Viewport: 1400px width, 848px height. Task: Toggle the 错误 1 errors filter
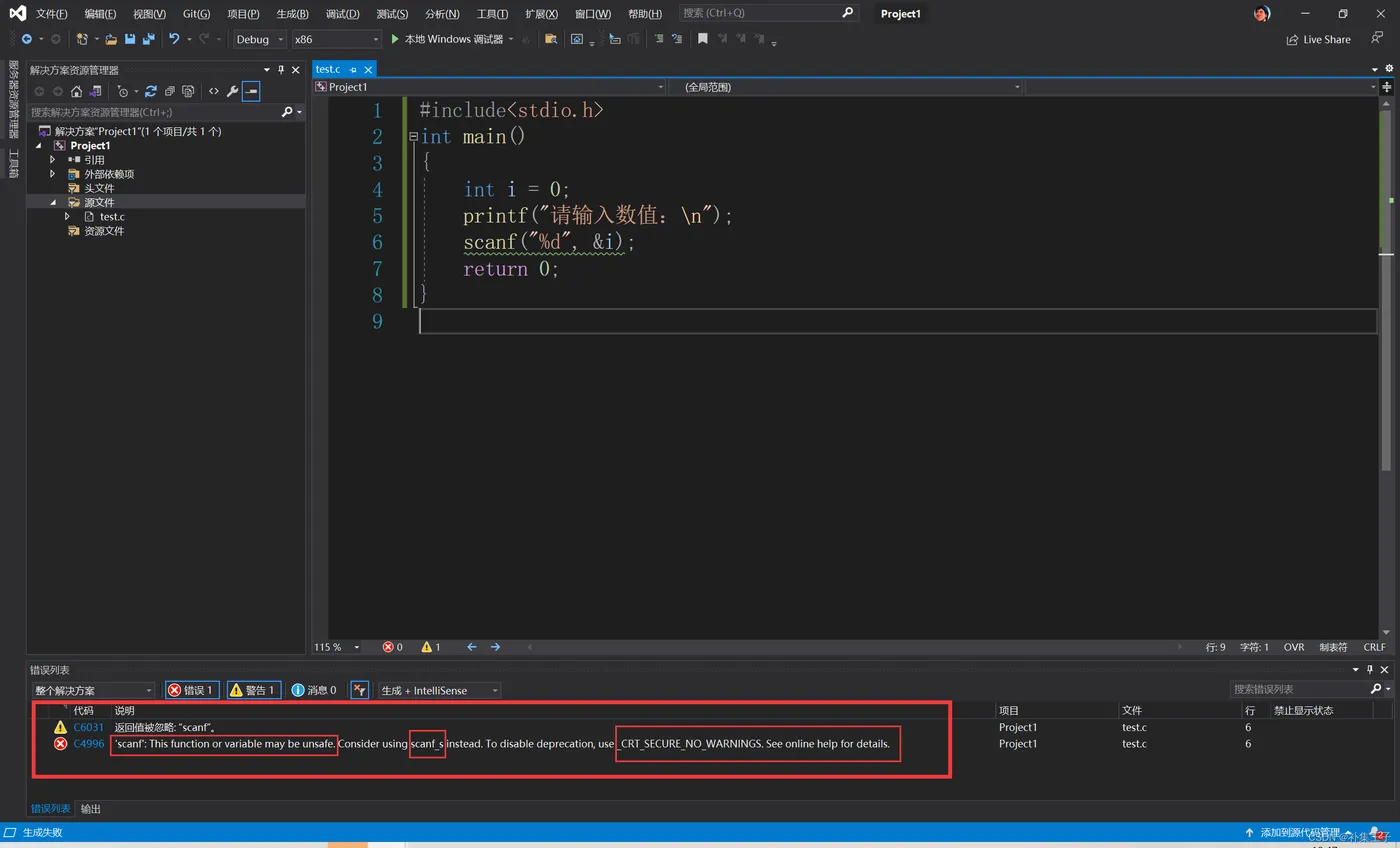[191, 690]
